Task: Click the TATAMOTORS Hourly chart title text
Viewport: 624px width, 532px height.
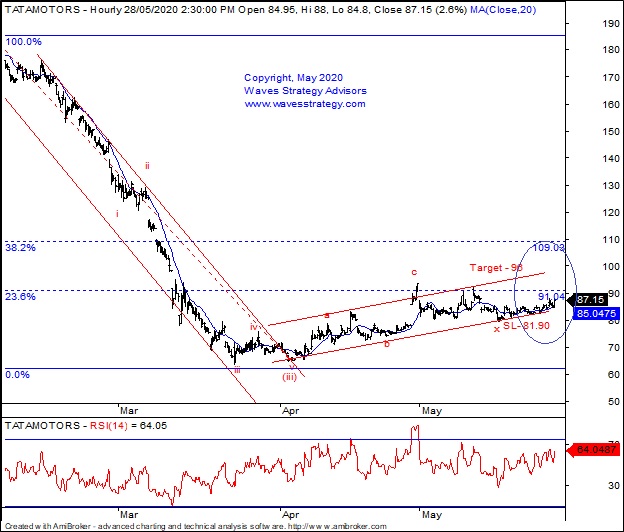Action: [x=236, y=9]
